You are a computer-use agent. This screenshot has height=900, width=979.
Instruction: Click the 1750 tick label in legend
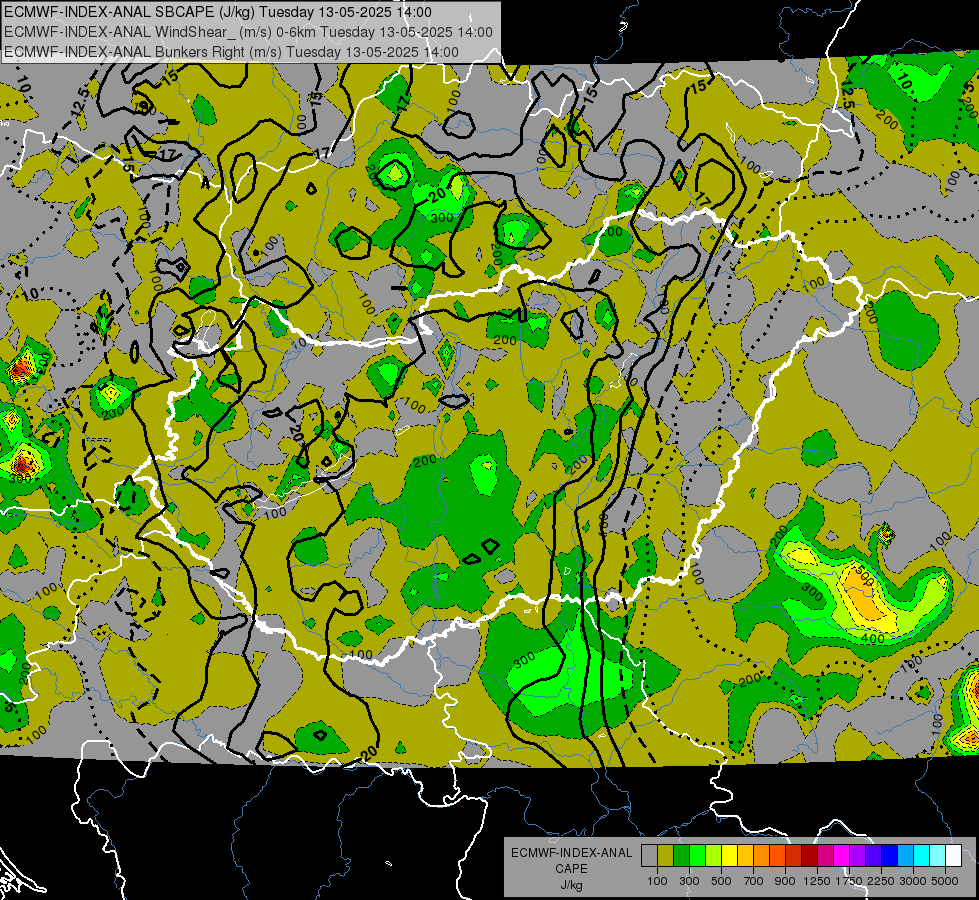click(849, 881)
